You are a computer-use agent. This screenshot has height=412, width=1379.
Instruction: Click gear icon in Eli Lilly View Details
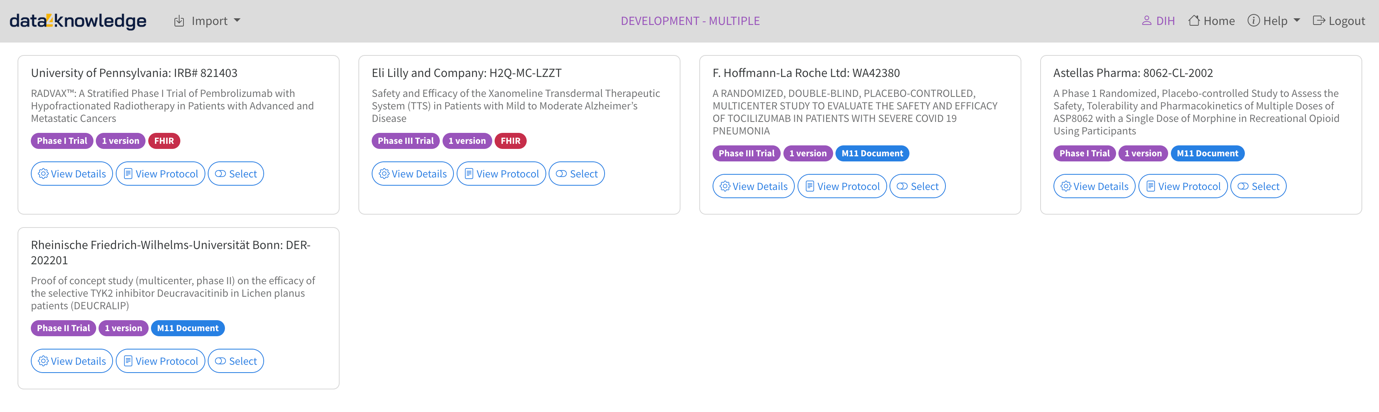[x=384, y=174]
